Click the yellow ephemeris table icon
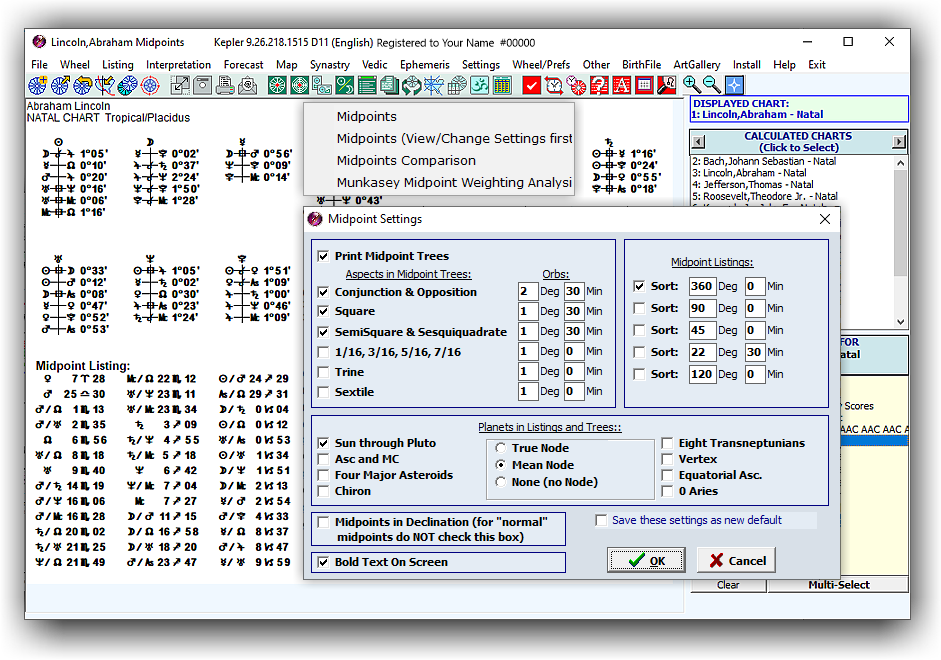 pos(502,85)
